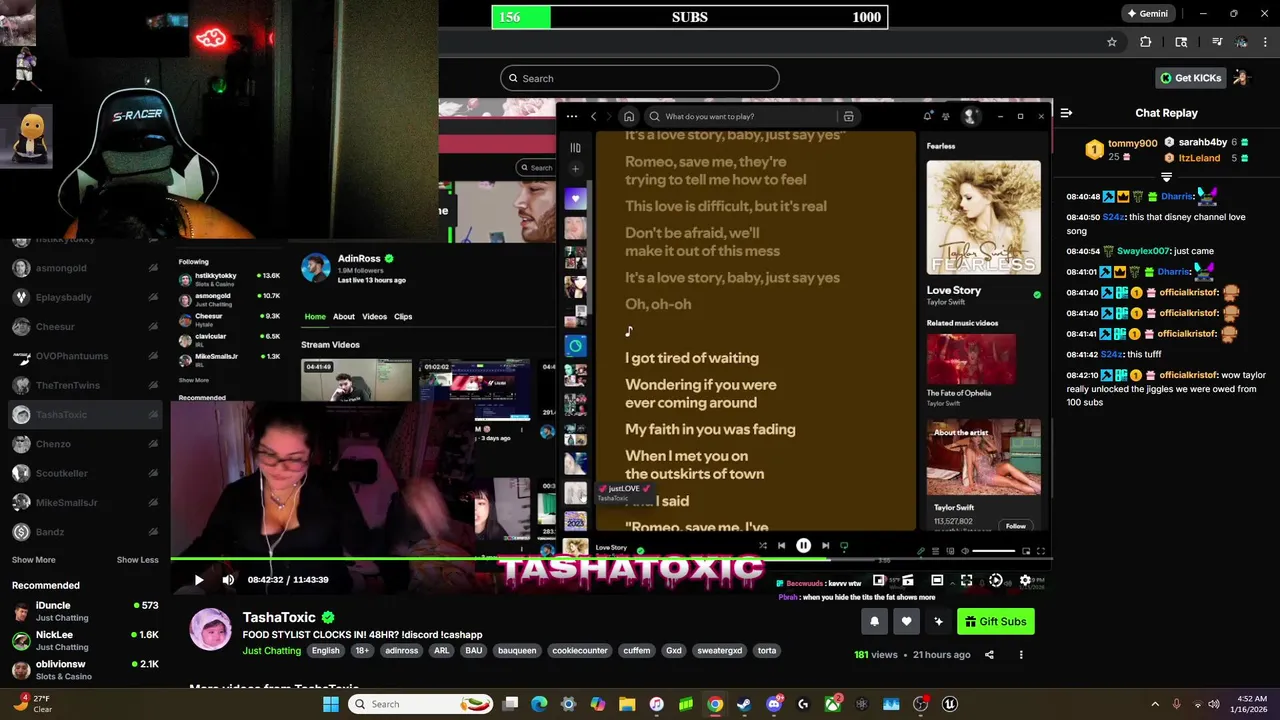Click Spotify create playlist plus icon
Image resolution: width=1280 pixels, height=720 pixels.
(x=575, y=169)
